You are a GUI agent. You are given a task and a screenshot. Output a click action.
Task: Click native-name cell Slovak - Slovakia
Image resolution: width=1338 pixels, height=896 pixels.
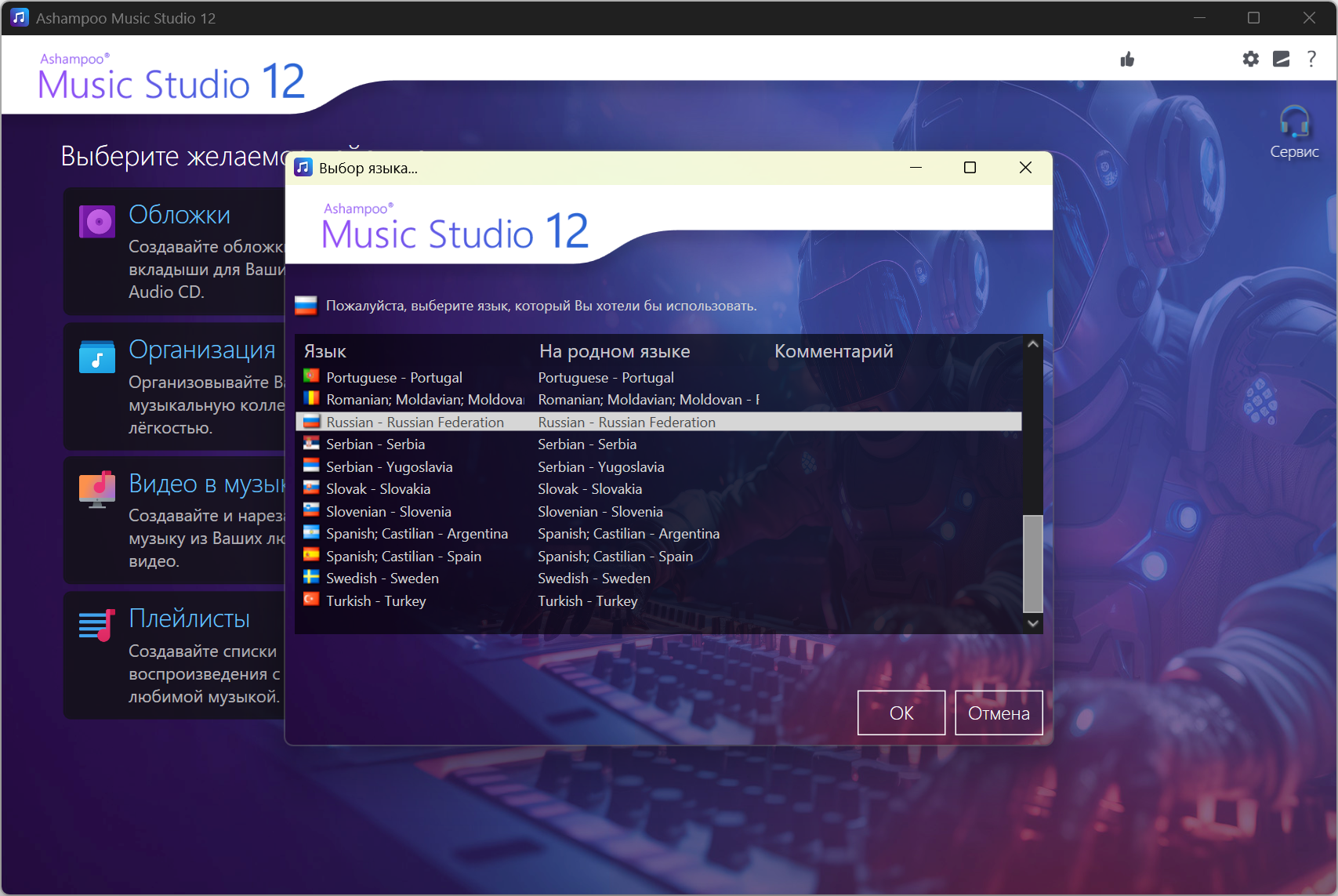coord(589,488)
